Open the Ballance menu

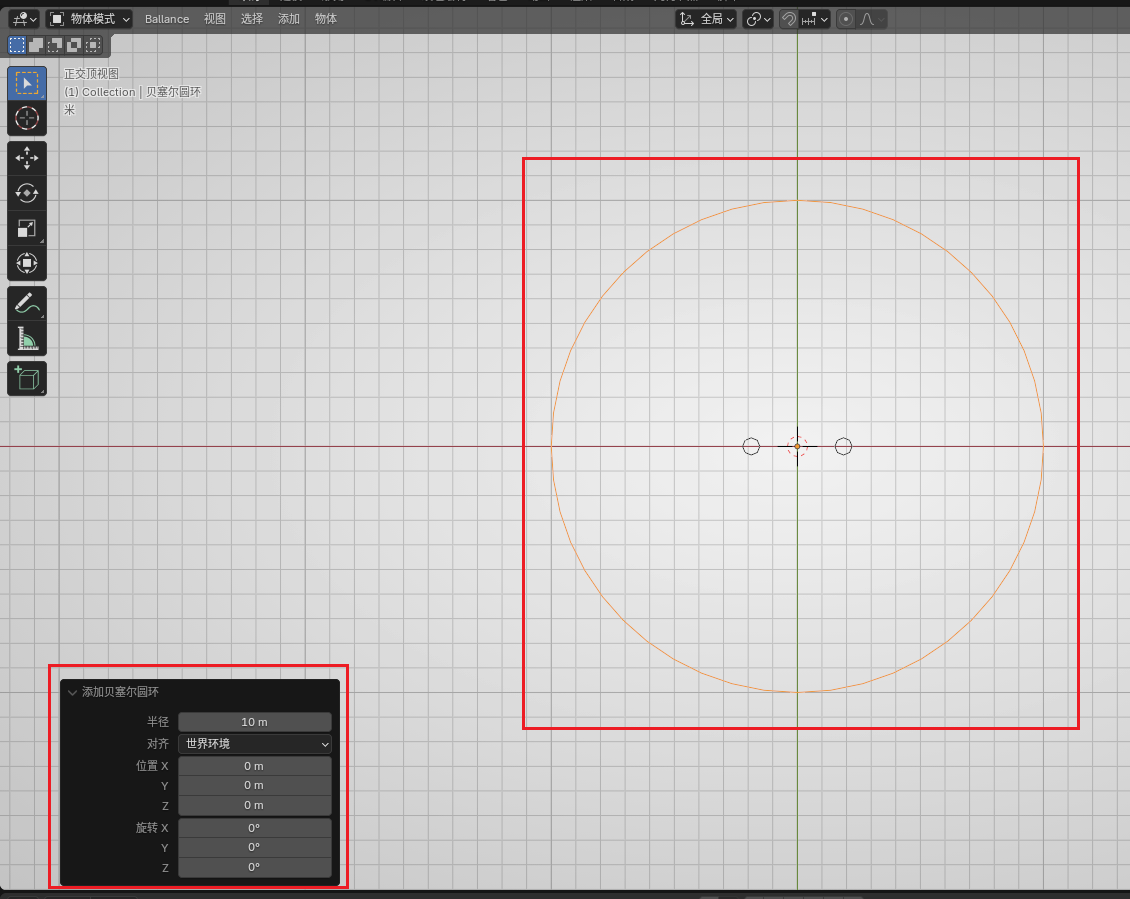coord(166,19)
